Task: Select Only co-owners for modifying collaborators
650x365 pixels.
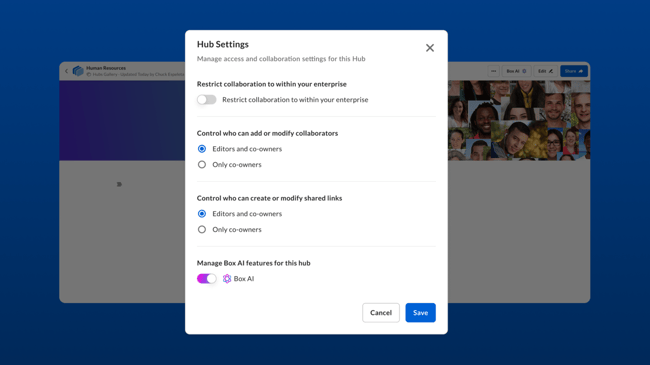Action: [x=202, y=165]
